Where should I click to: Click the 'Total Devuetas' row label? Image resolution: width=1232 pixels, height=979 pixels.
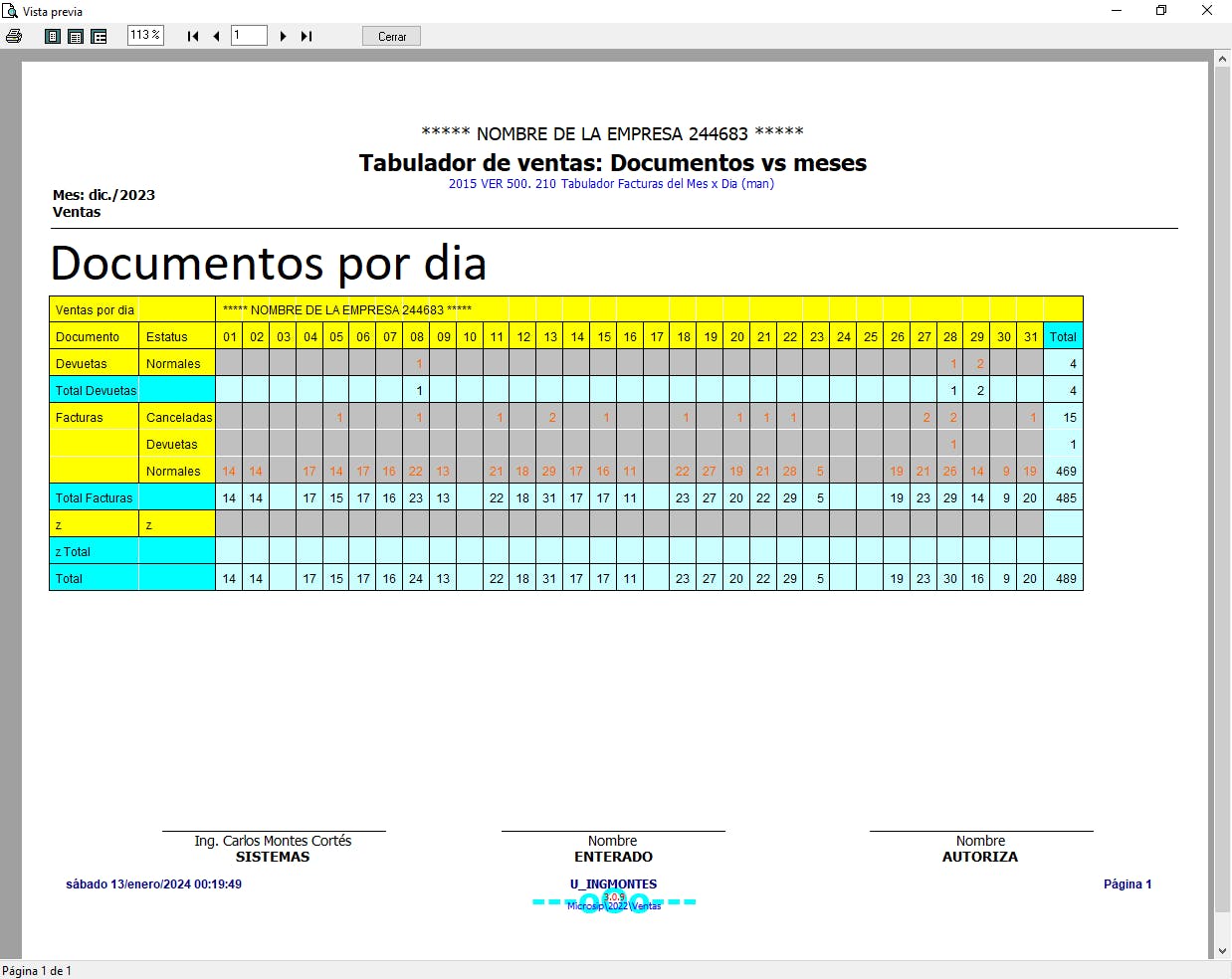tap(96, 390)
